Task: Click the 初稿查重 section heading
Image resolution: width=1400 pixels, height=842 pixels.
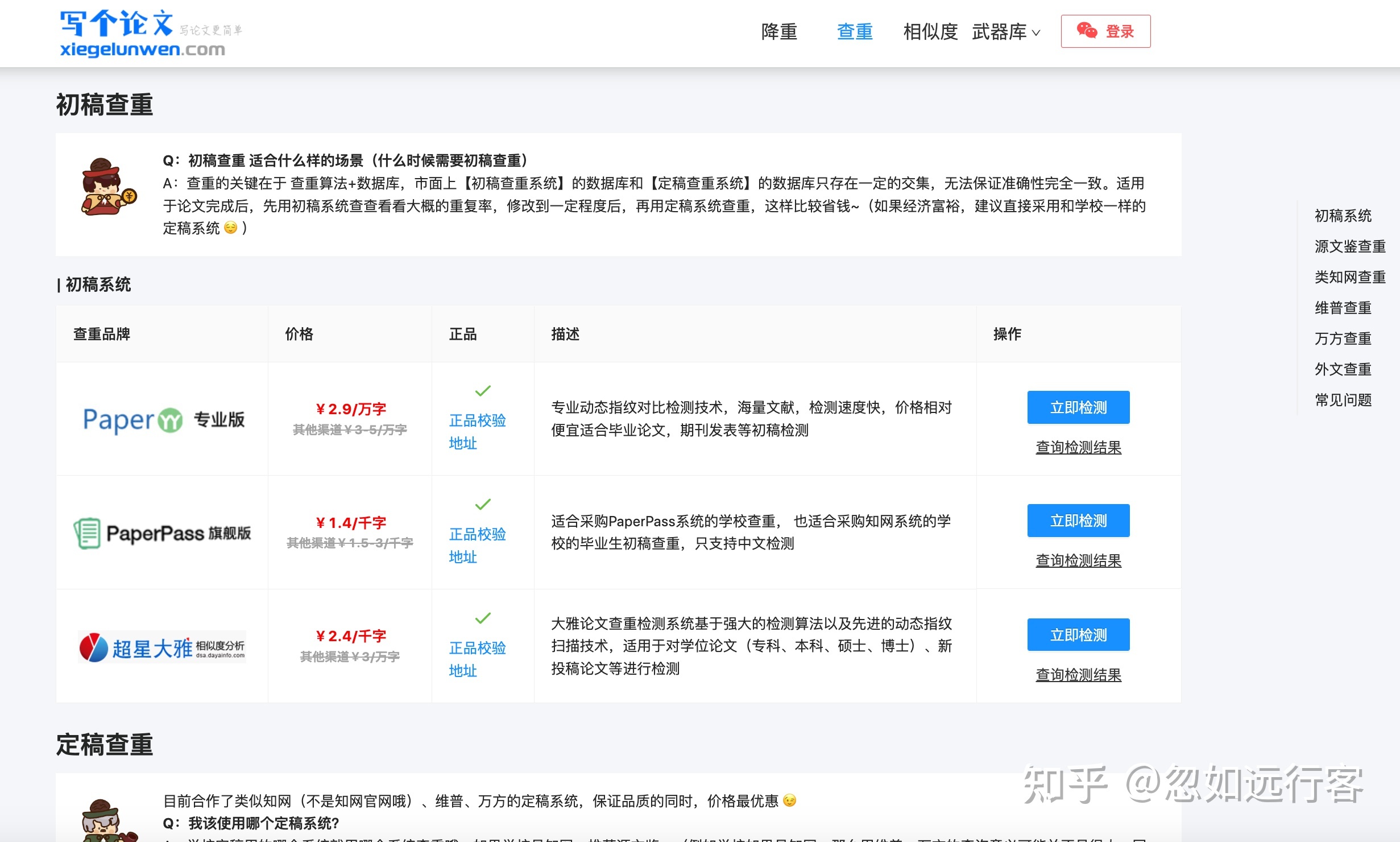Action: (105, 105)
